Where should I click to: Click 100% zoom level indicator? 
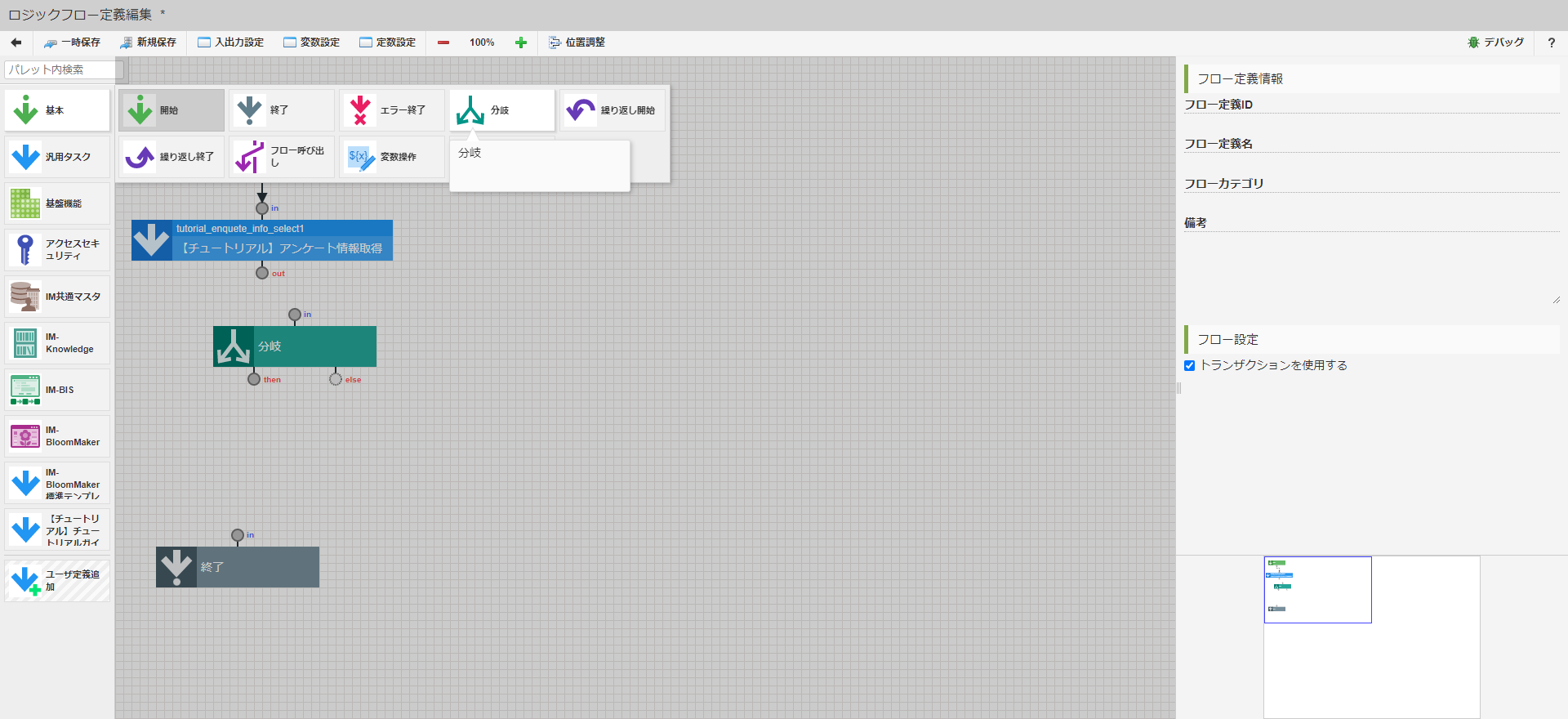click(482, 42)
